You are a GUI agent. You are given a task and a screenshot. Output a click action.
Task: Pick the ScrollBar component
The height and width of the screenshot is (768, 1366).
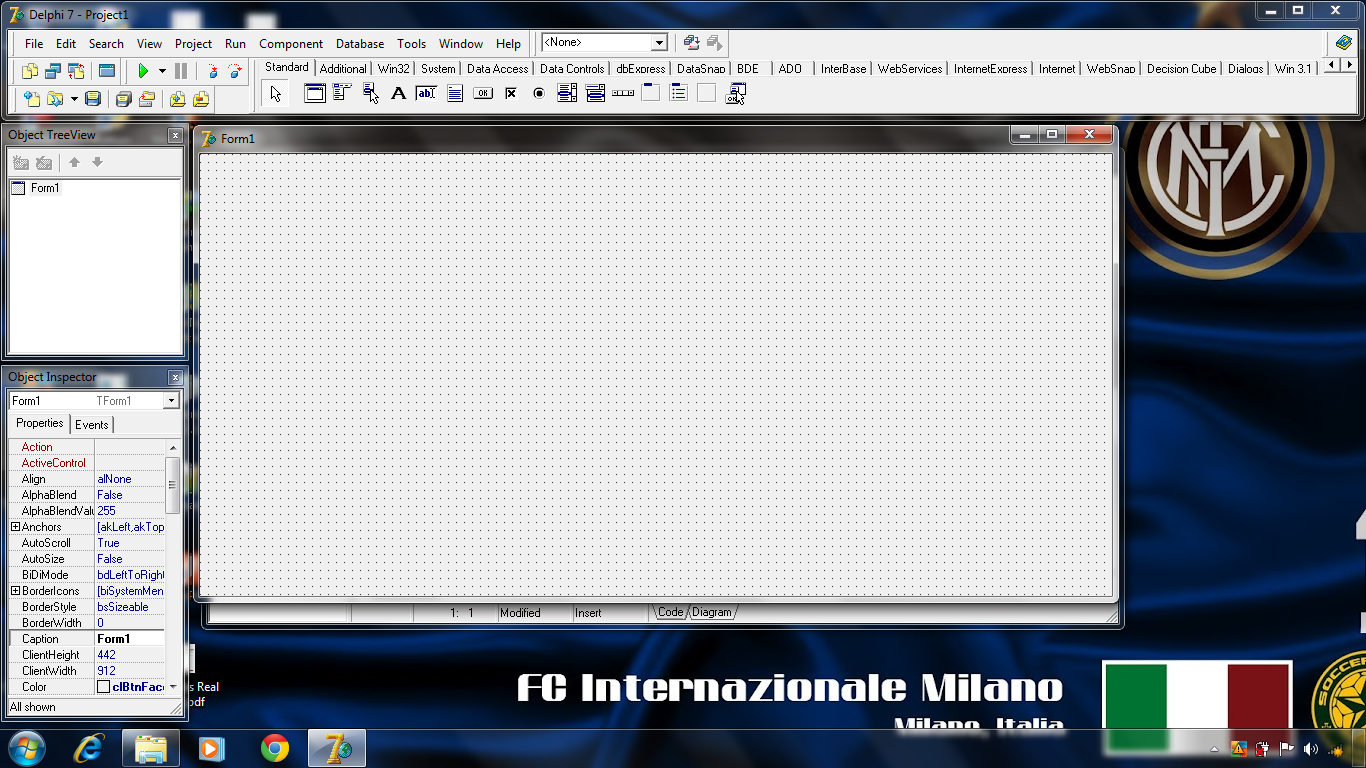(623, 93)
